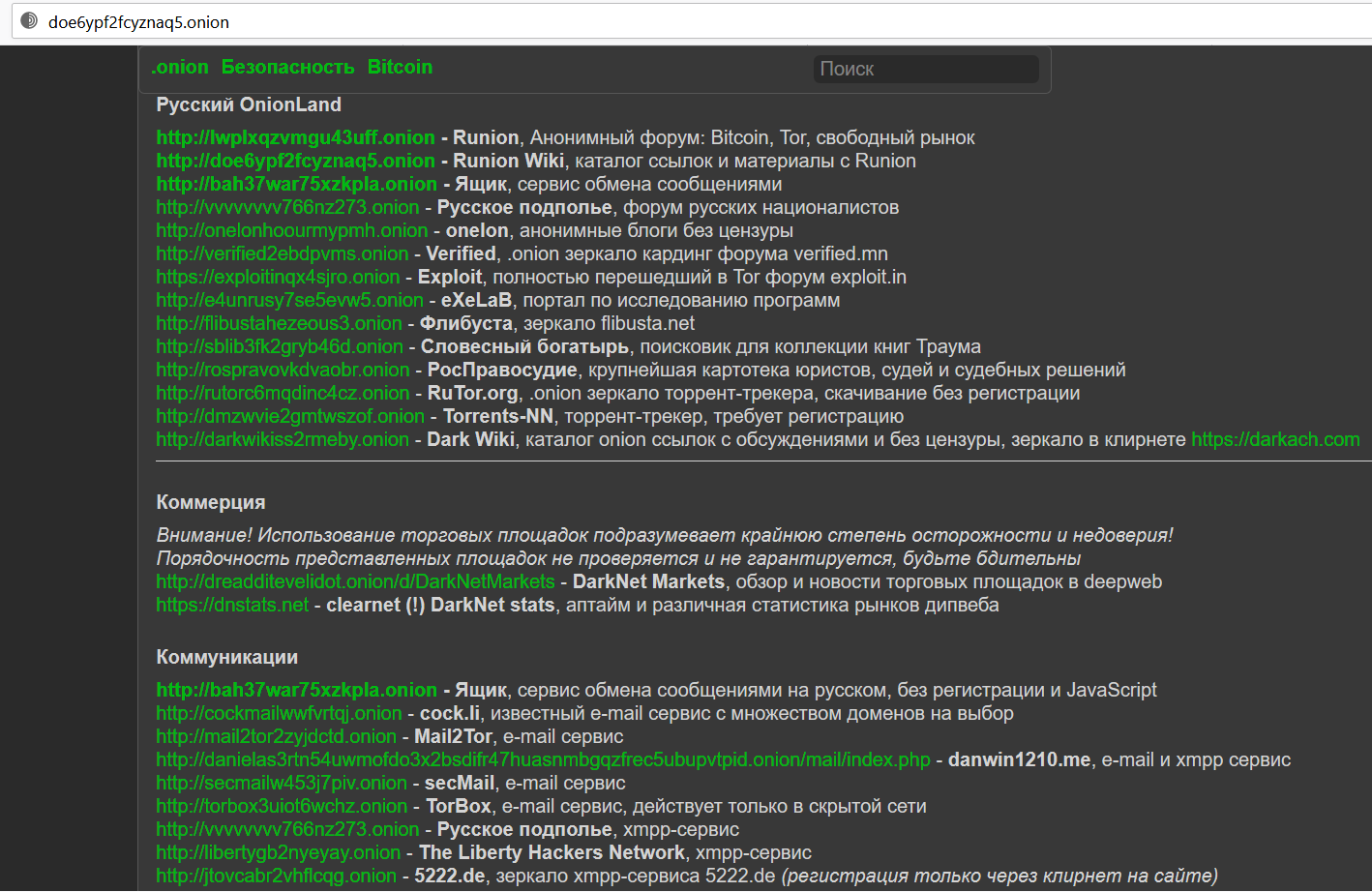The height and width of the screenshot is (892, 1372).
Task: Open the https://dnstats.net link
Action: pyautogui.click(x=232, y=605)
